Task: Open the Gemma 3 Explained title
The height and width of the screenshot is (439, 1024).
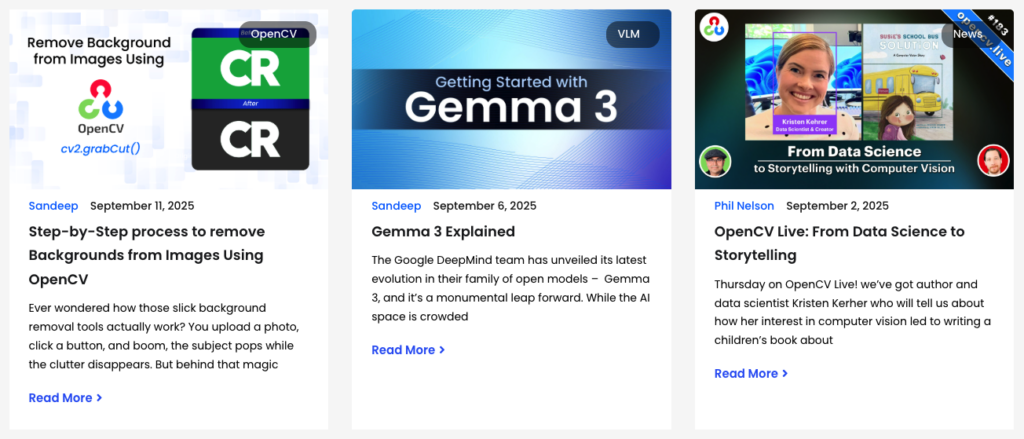Action: pyautogui.click(x=443, y=232)
